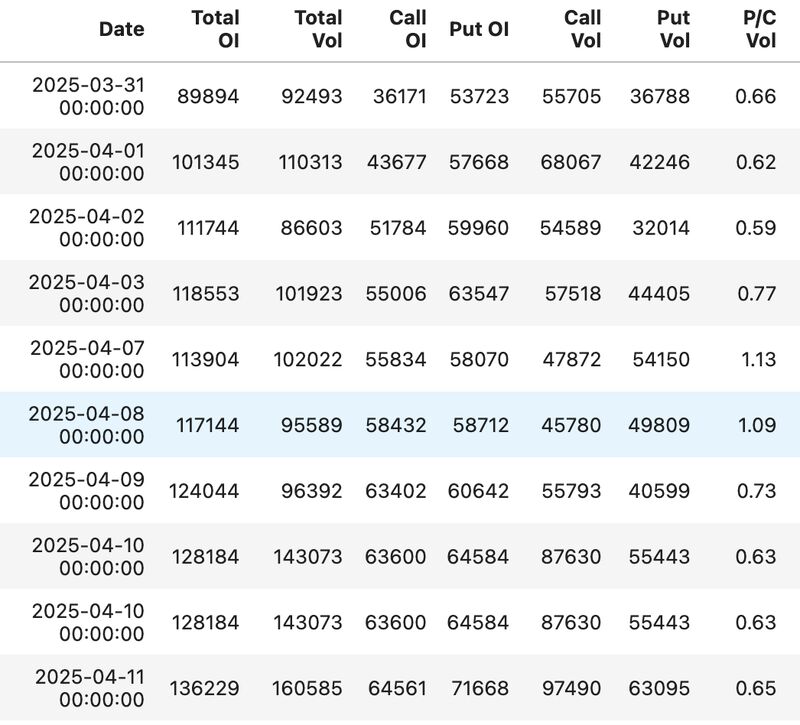This screenshot has width=800, height=725.
Task: Select the Put Vol column header
Action: (x=673, y=29)
